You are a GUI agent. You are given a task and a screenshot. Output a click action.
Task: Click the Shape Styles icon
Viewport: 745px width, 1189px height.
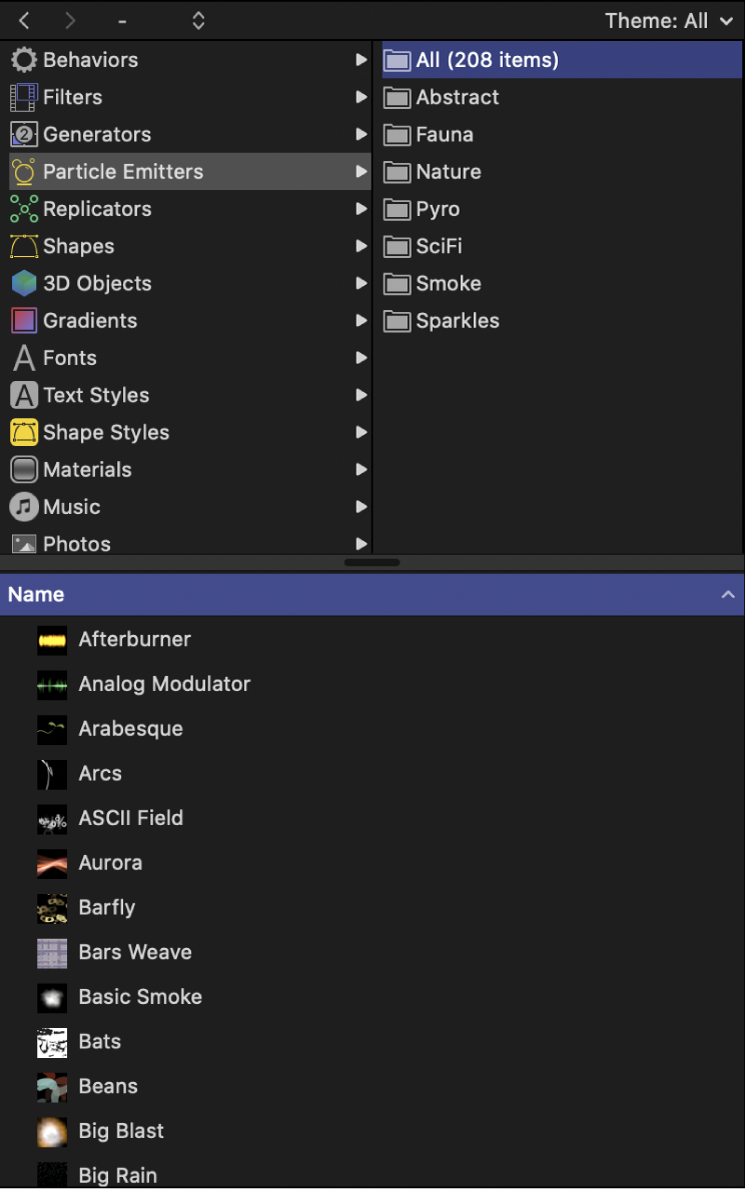(24, 432)
